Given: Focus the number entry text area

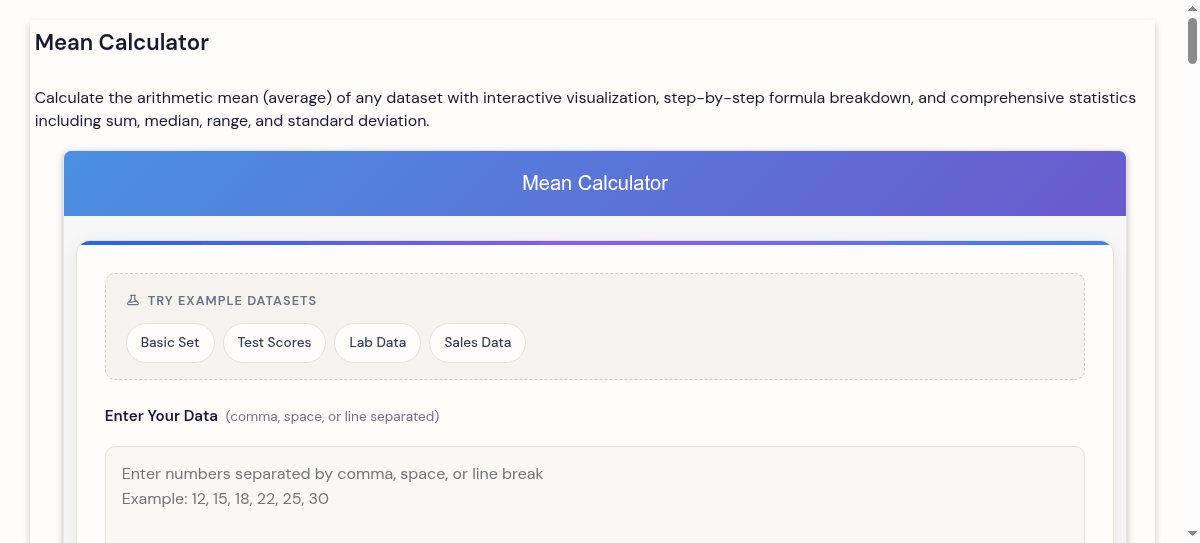Looking at the screenshot, I should [x=594, y=510].
